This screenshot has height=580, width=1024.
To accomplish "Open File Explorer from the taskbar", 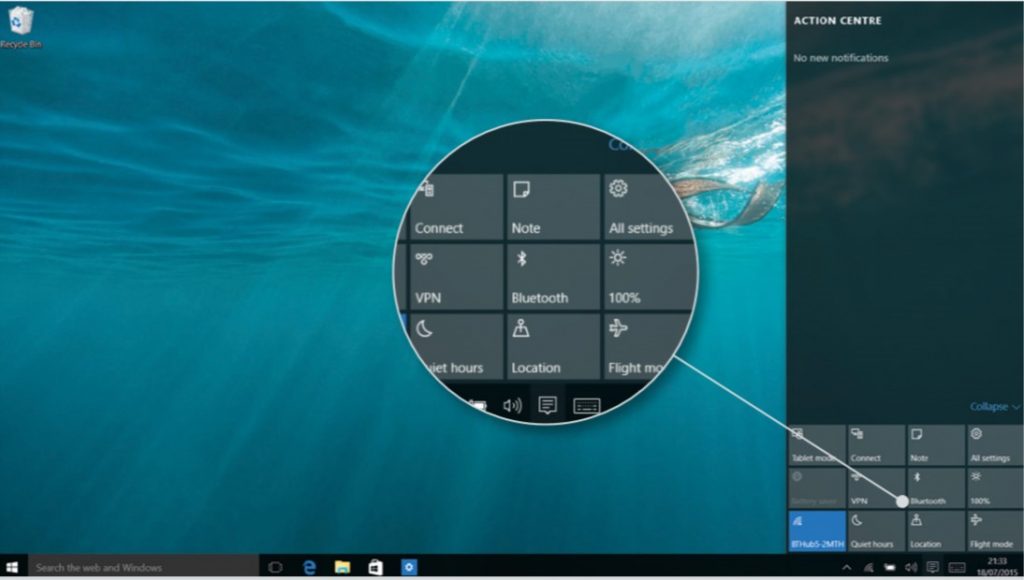I will pyautogui.click(x=342, y=567).
